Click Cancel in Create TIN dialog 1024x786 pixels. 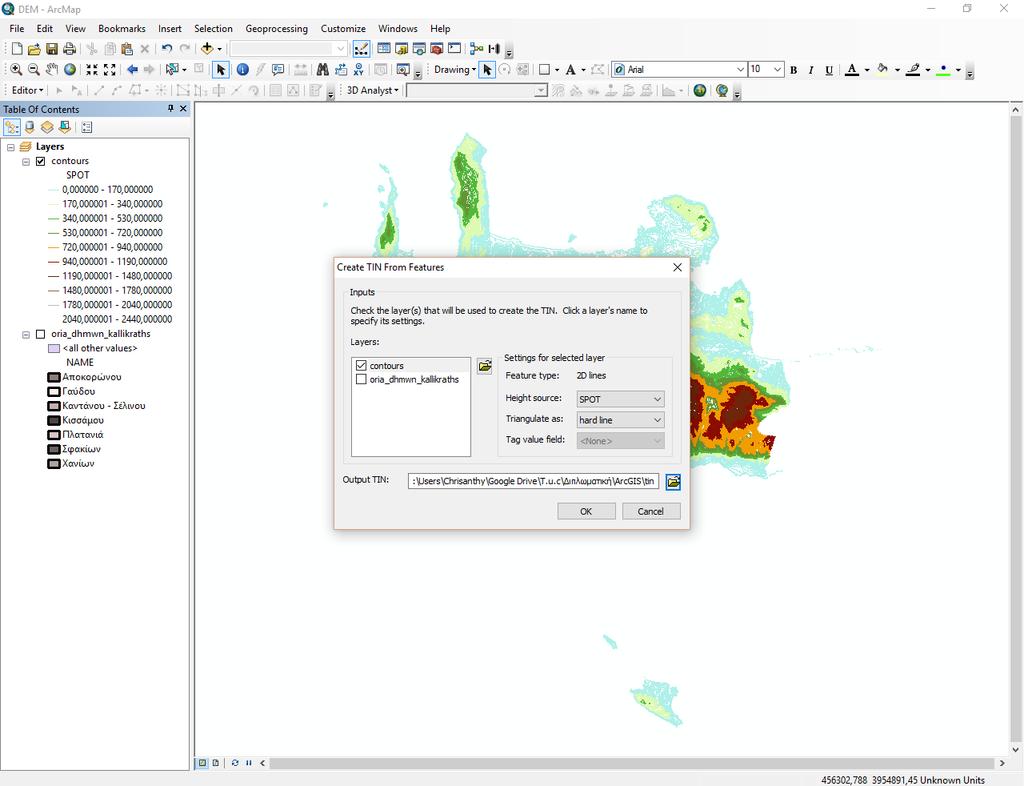pos(651,511)
